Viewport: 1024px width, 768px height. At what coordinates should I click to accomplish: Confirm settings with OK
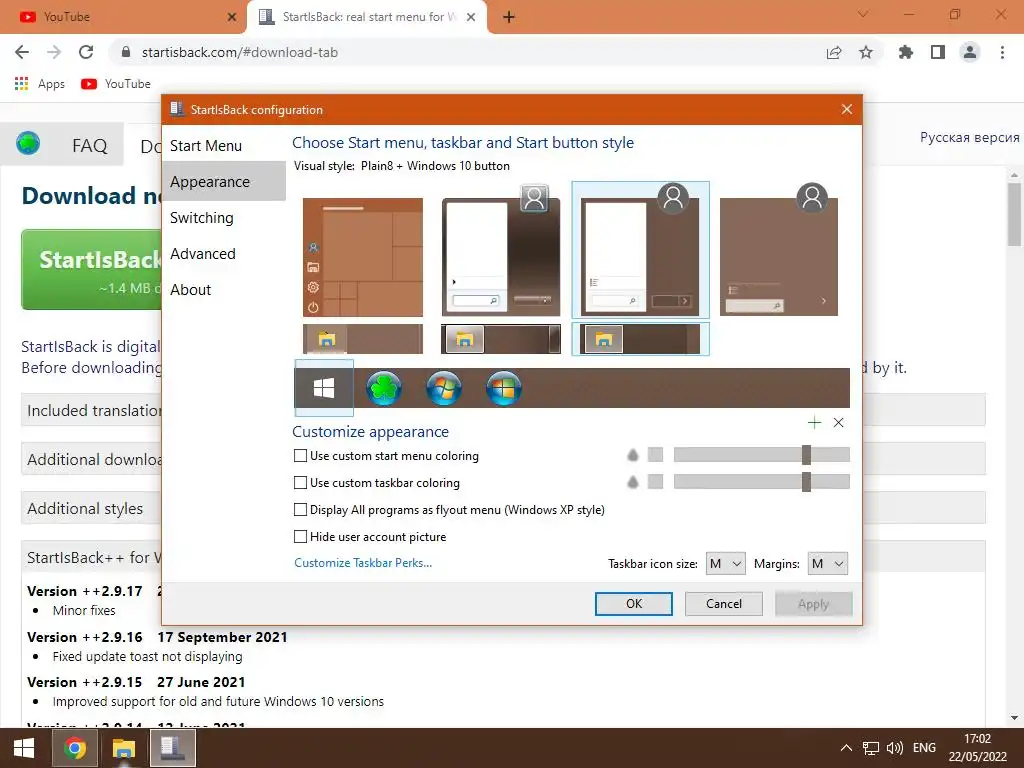pos(633,603)
